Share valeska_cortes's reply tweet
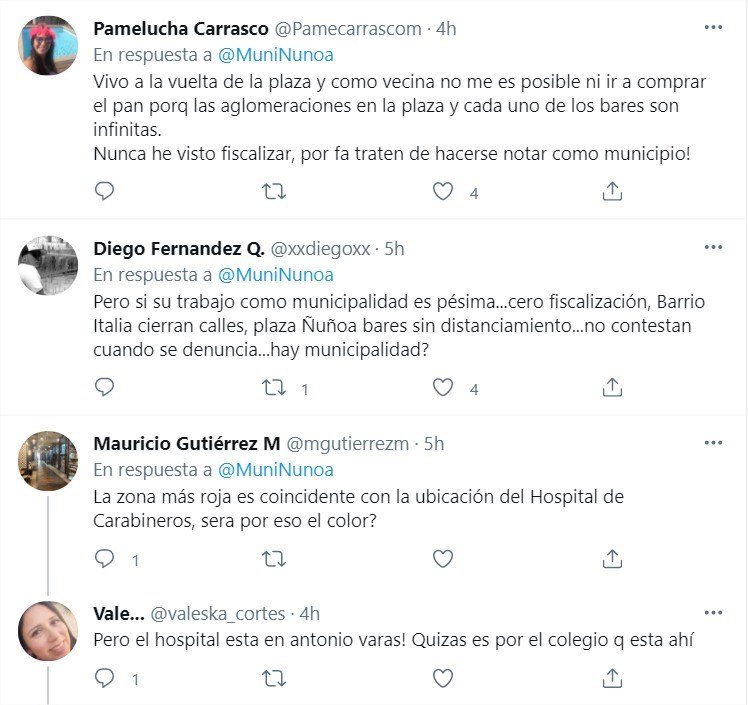This screenshot has height=705, width=748. click(613, 679)
